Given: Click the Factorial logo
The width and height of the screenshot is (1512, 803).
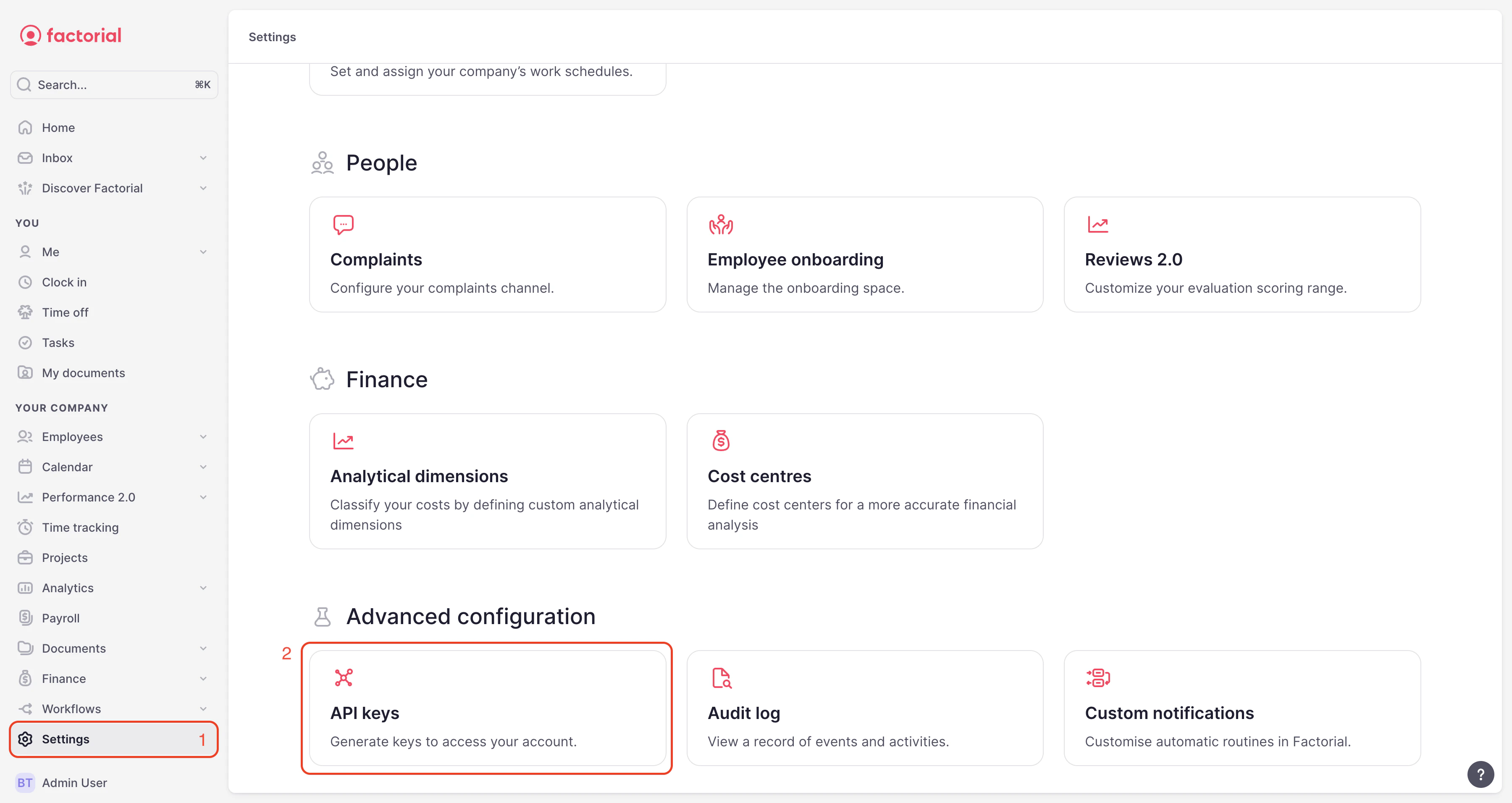Looking at the screenshot, I should (71, 35).
